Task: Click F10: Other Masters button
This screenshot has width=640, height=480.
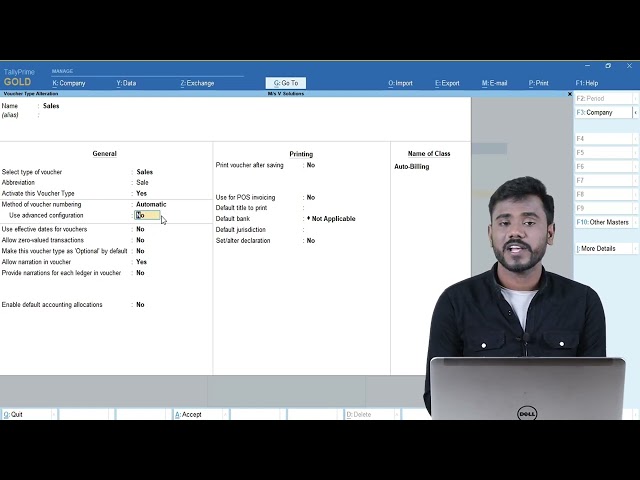Action: coord(606,222)
